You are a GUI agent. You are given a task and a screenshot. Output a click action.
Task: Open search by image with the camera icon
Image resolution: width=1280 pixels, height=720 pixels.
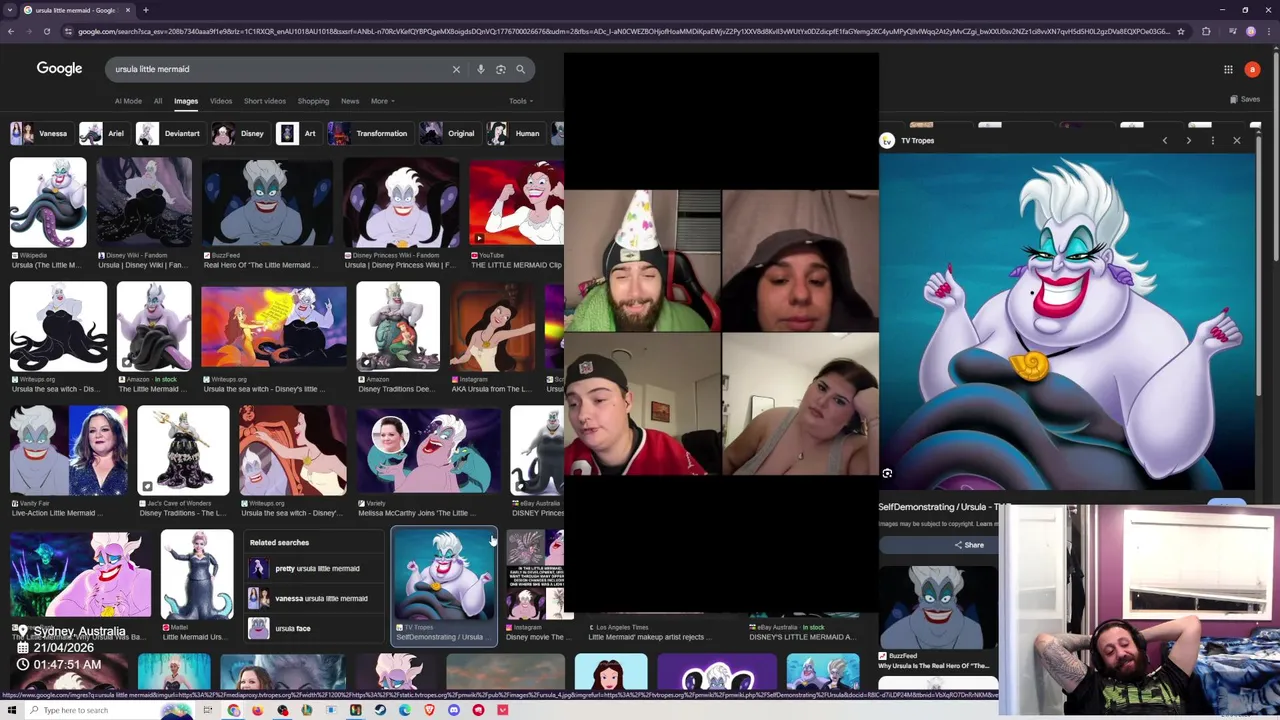(501, 69)
